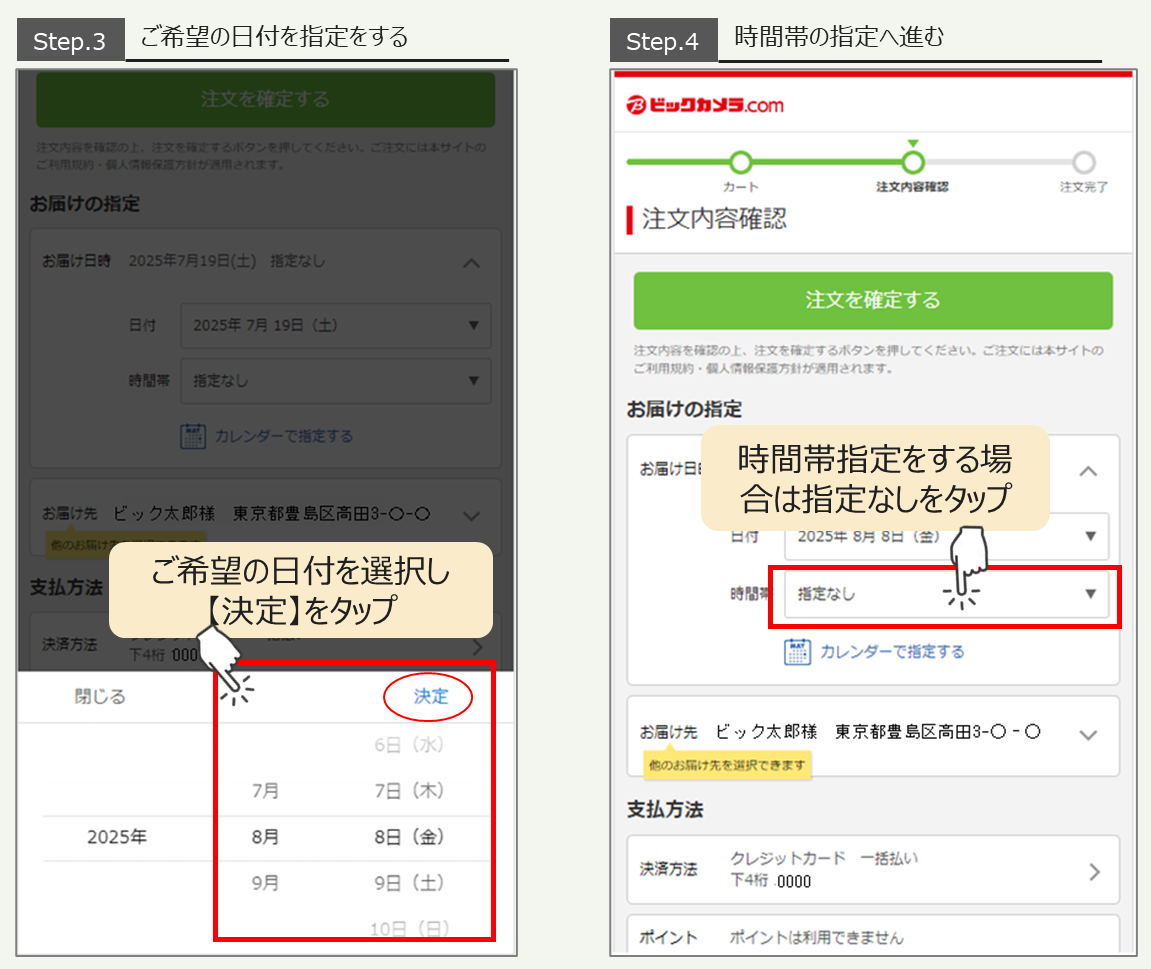The height and width of the screenshot is (969, 1151).
Task: Open 決済方法 credit card arrow on right
Action: tap(1094, 871)
